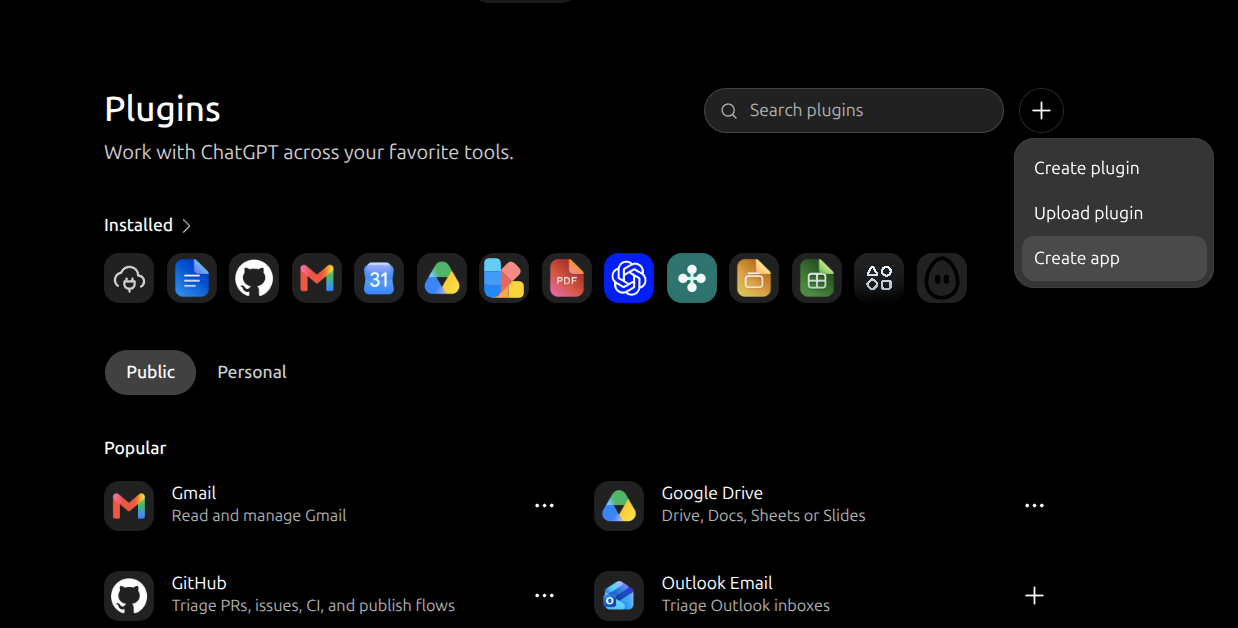Open the installed cloud plug connector icon

point(129,278)
